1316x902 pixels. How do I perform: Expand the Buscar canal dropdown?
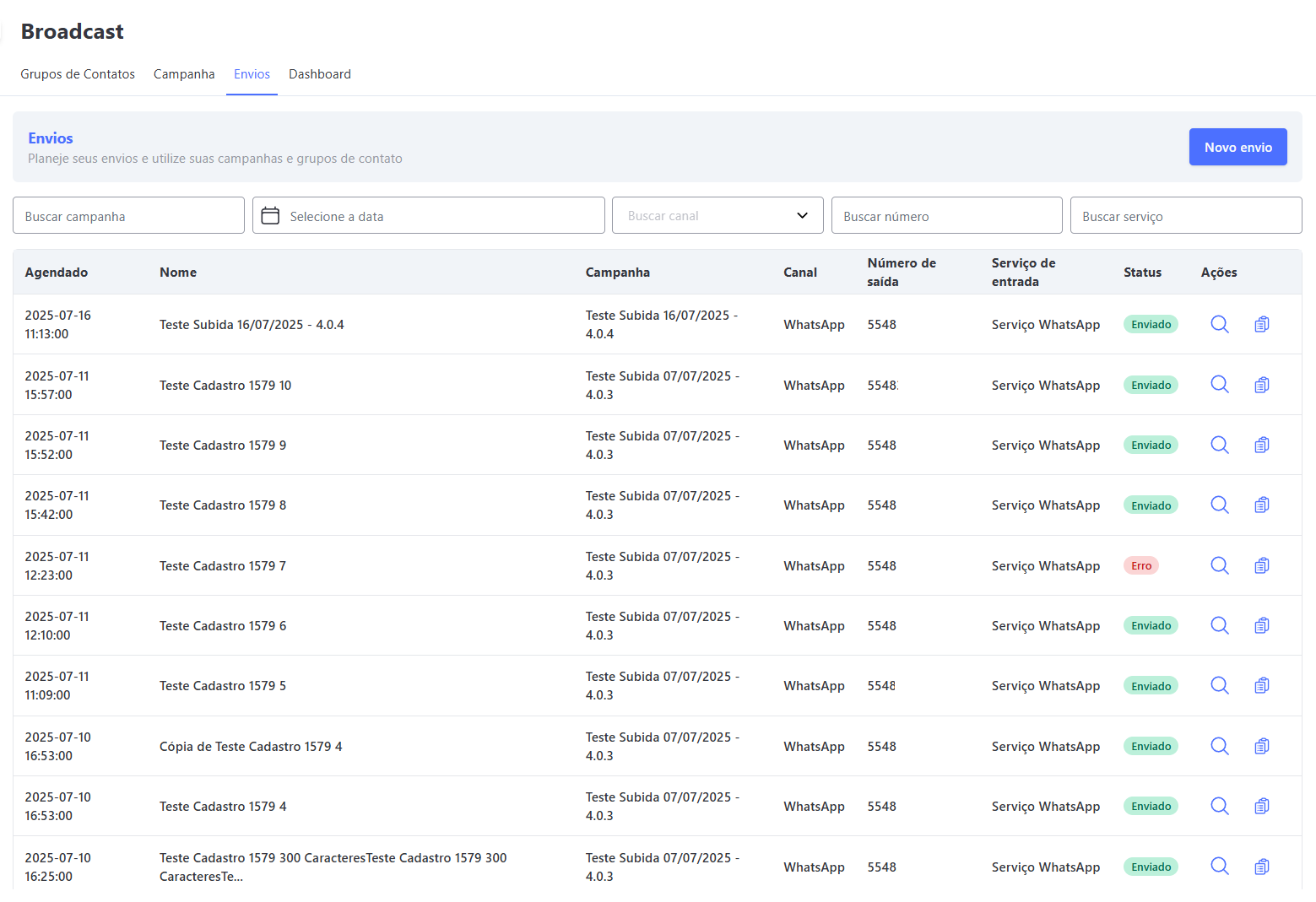718,215
